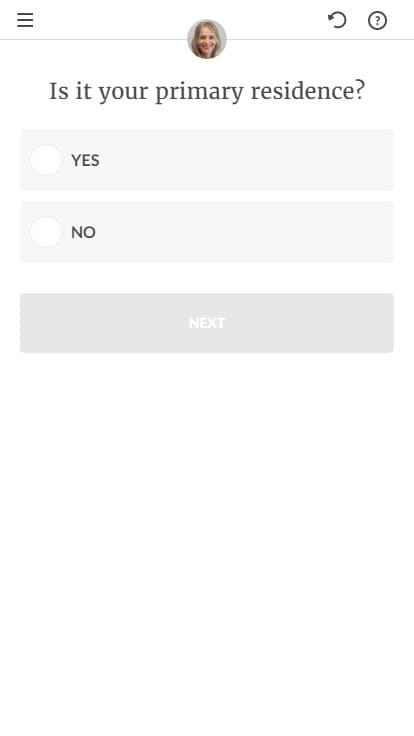Open help via question mark icon
This screenshot has width=414, height=736.
click(x=377, y=21)
